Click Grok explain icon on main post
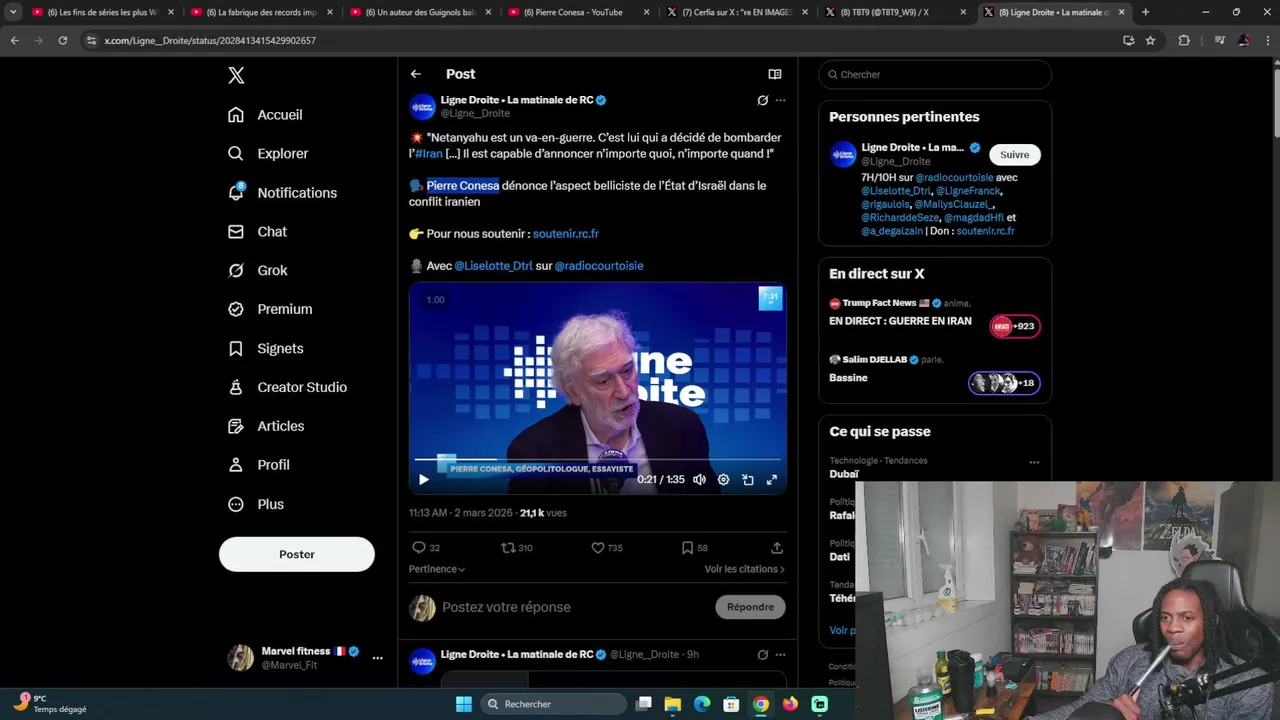 pos(762,100)
